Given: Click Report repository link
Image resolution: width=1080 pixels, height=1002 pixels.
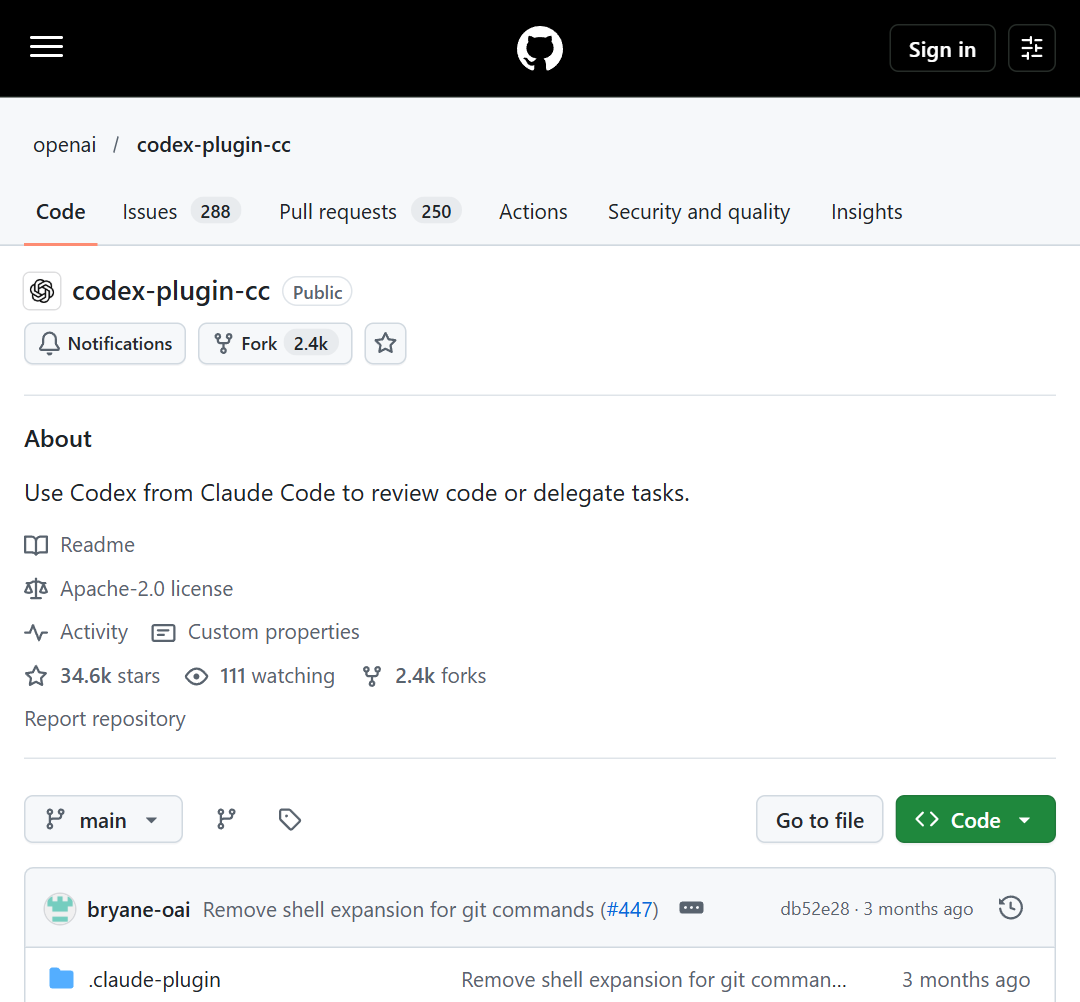Looking at the screenshot, I should [x=105, y=718].
